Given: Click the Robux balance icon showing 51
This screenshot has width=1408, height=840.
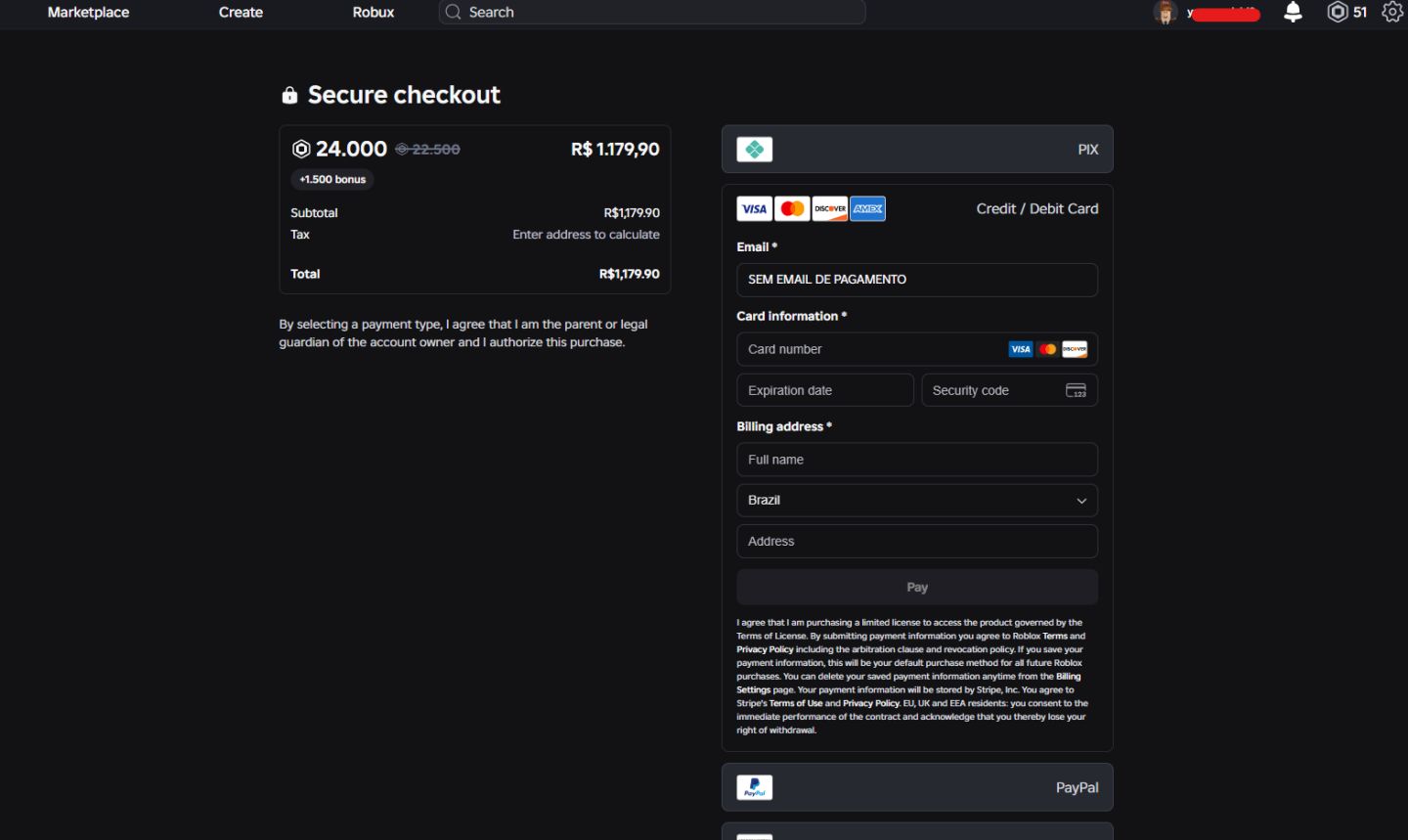Looking at the screenshot, I should click(x=1338, y=12).
